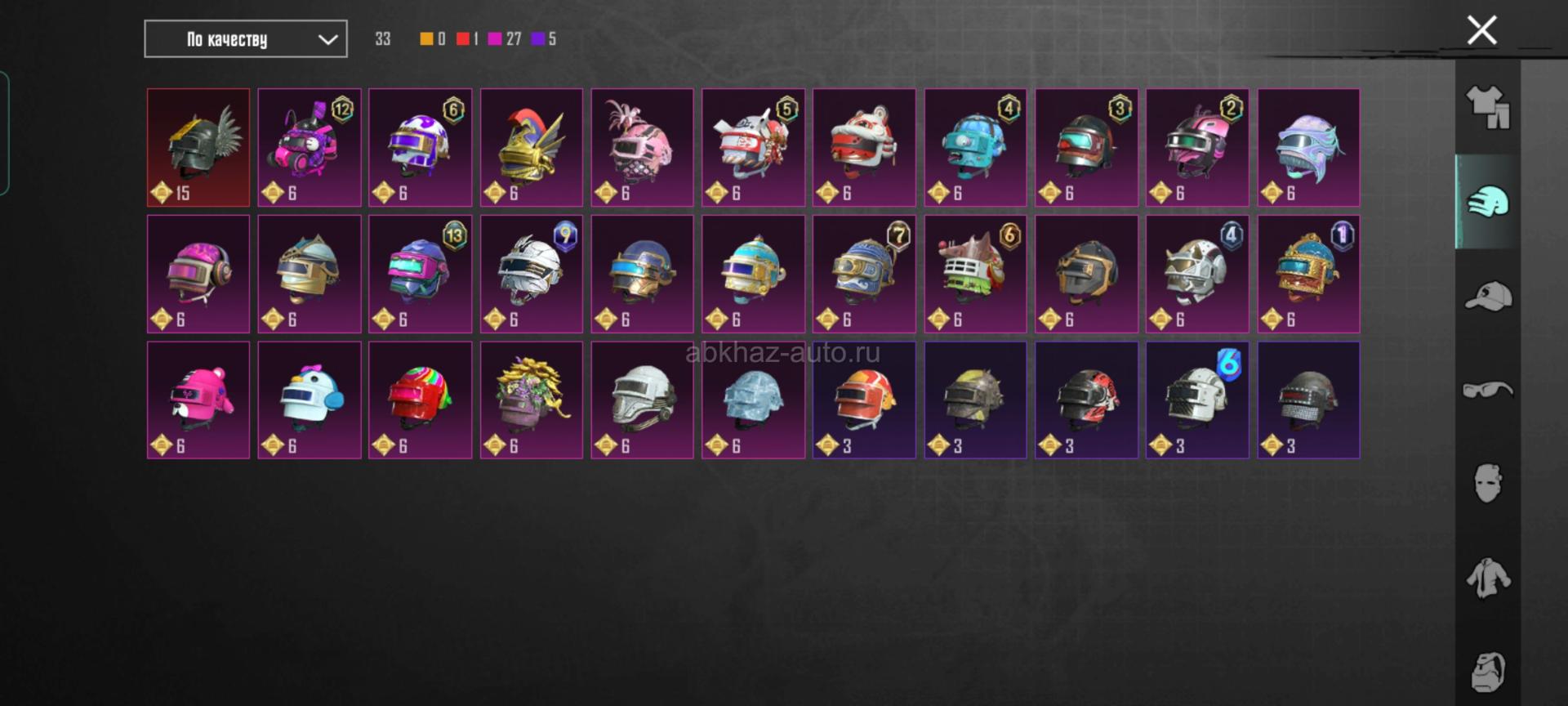
Task: Select the red winged helmet worth 15
Action: pyautogui.click(x=198, y=147)
